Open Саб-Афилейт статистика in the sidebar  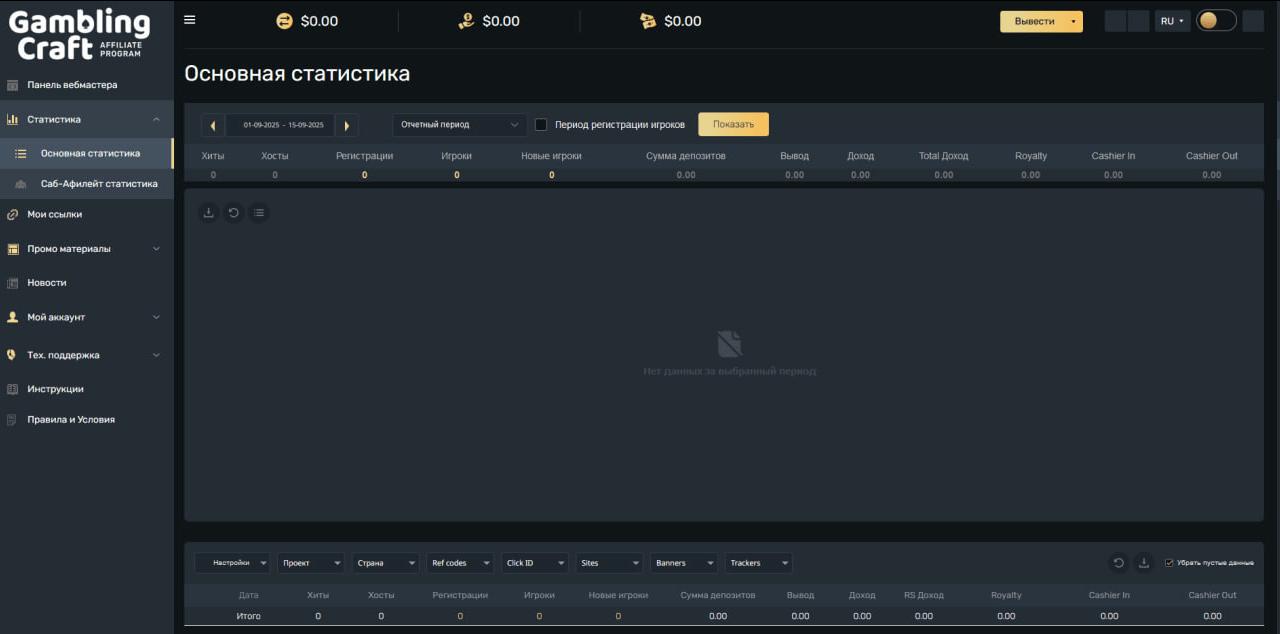point(98,184)
